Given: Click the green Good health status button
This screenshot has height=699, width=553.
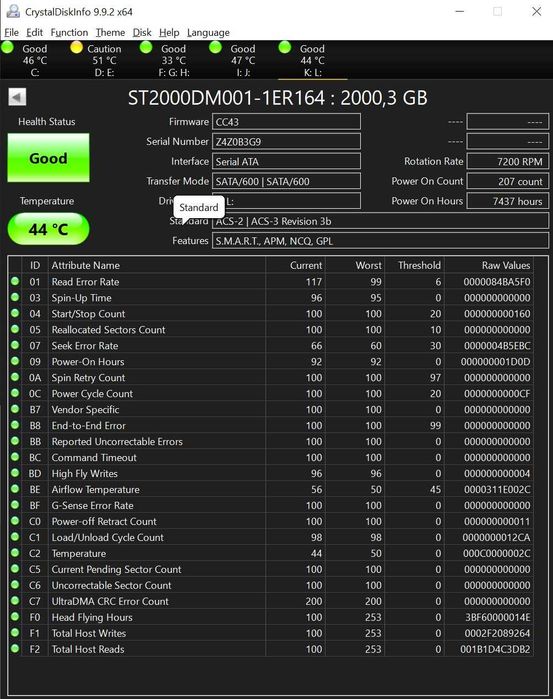Looking at the screenshot, I should pyautogui.click(x=48, y=158).
